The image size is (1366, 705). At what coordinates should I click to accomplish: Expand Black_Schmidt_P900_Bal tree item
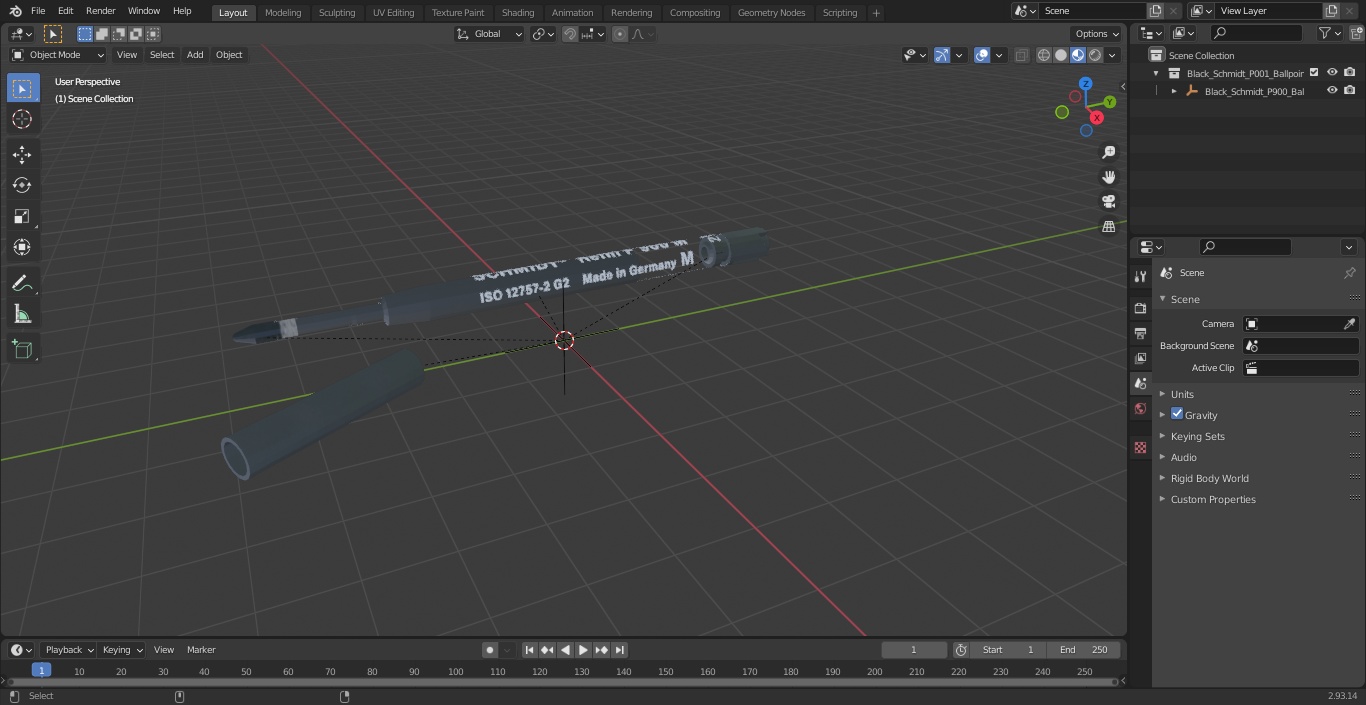coord(1174,91)
